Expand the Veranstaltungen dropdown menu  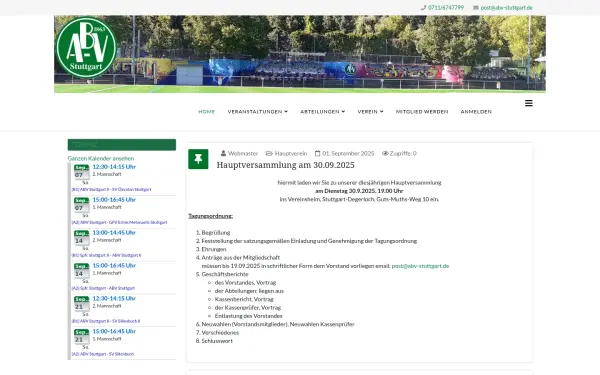coord(258,112)
